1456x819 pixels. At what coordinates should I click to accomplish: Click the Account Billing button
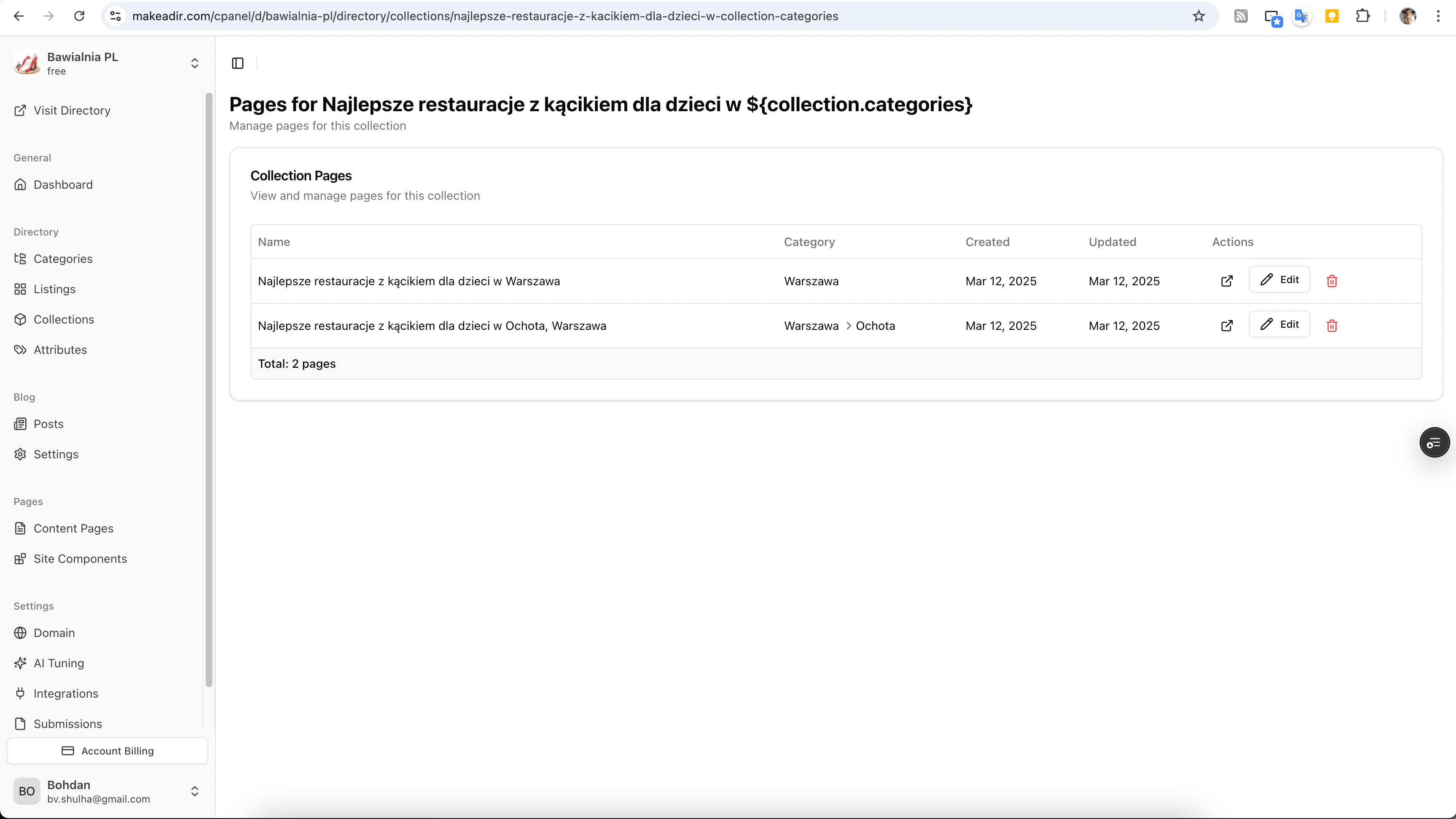coord(107,751)
